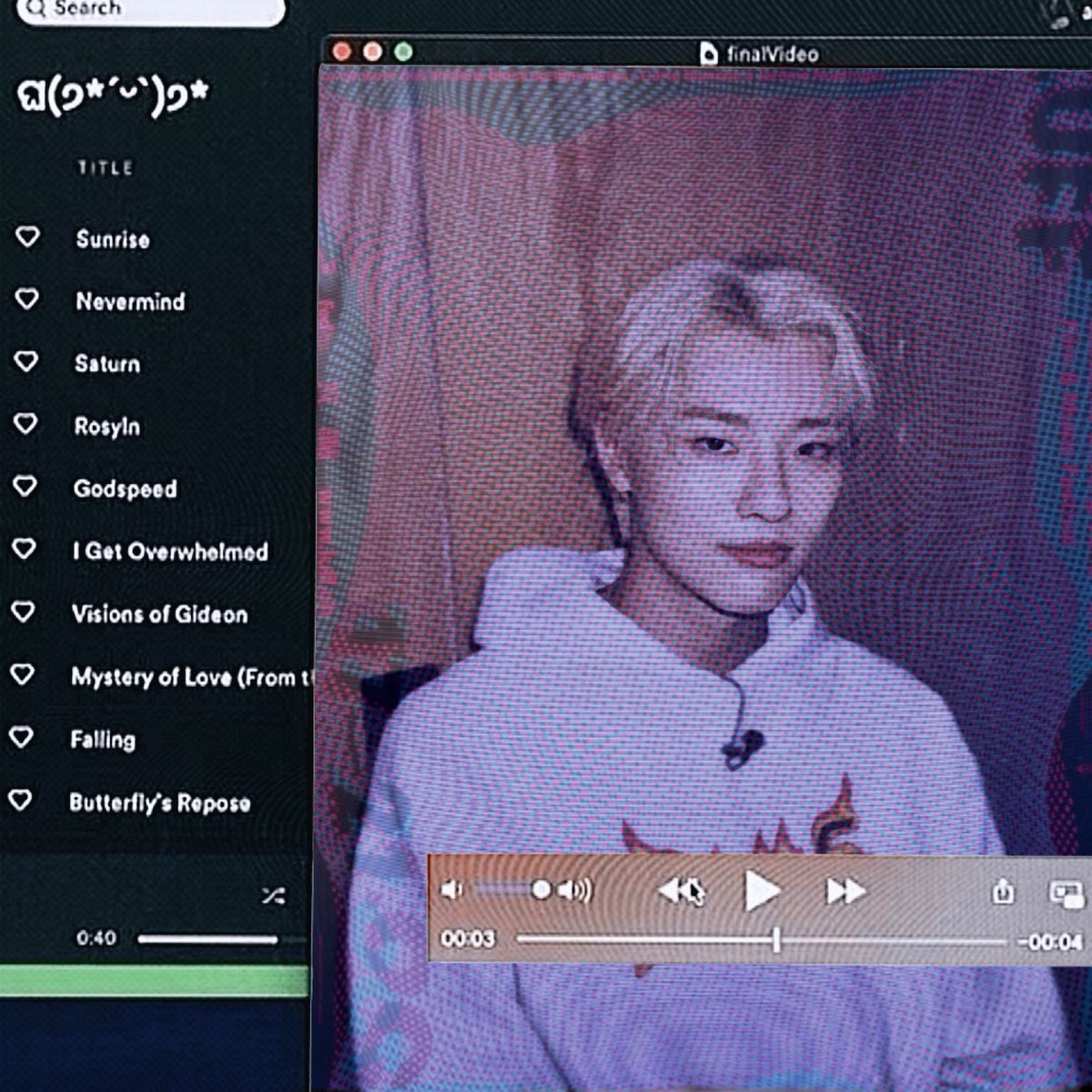
Task: Like Butterfly's Repose with its heart icon
Action: click(x=20, y=800)
